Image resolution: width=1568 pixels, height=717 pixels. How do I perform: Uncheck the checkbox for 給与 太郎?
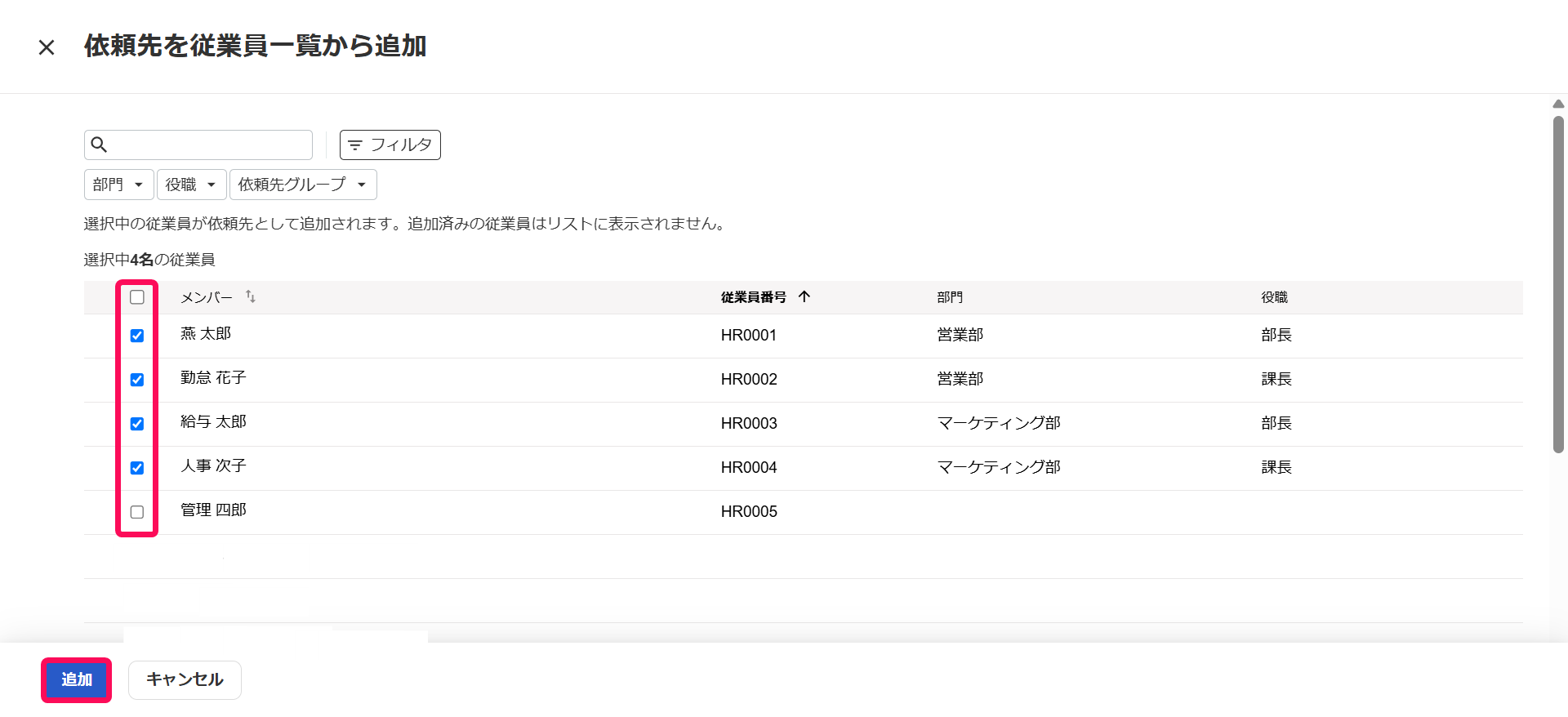click(137, 424)
